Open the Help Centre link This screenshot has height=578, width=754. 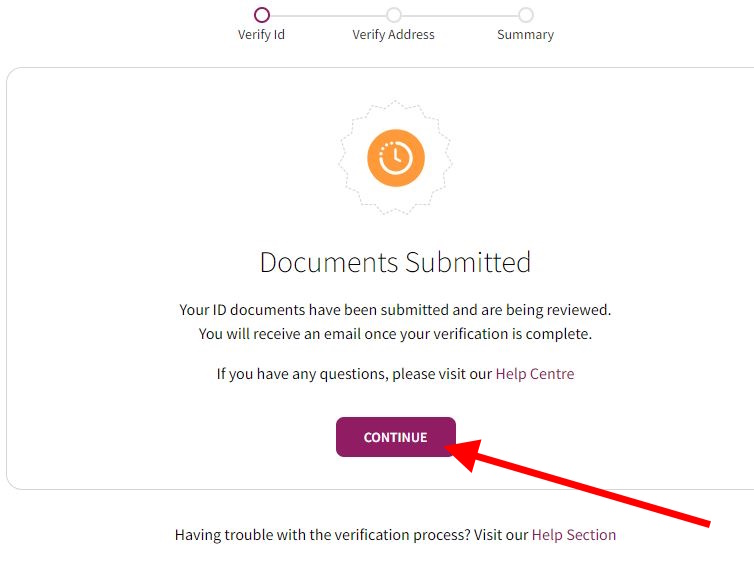pos(535,374)
